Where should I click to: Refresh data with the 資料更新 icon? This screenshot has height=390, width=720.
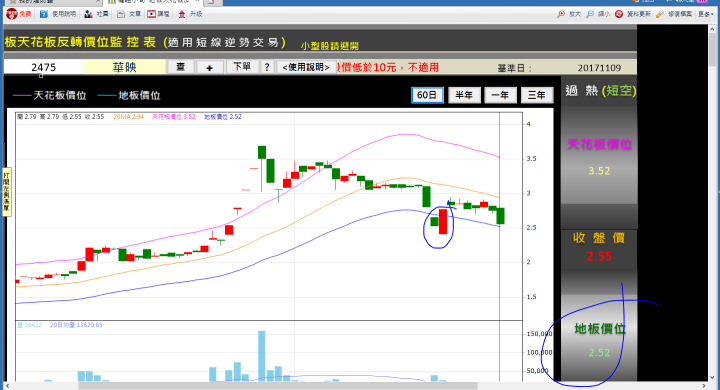pyautogui.click(x=619, y=14)
